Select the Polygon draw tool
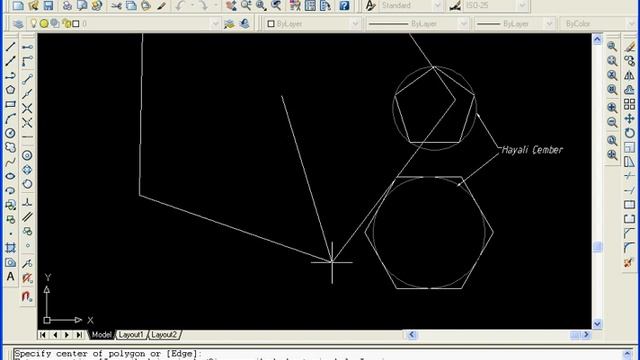The height and width of the screenshot is (360, 640). (11, 90)
